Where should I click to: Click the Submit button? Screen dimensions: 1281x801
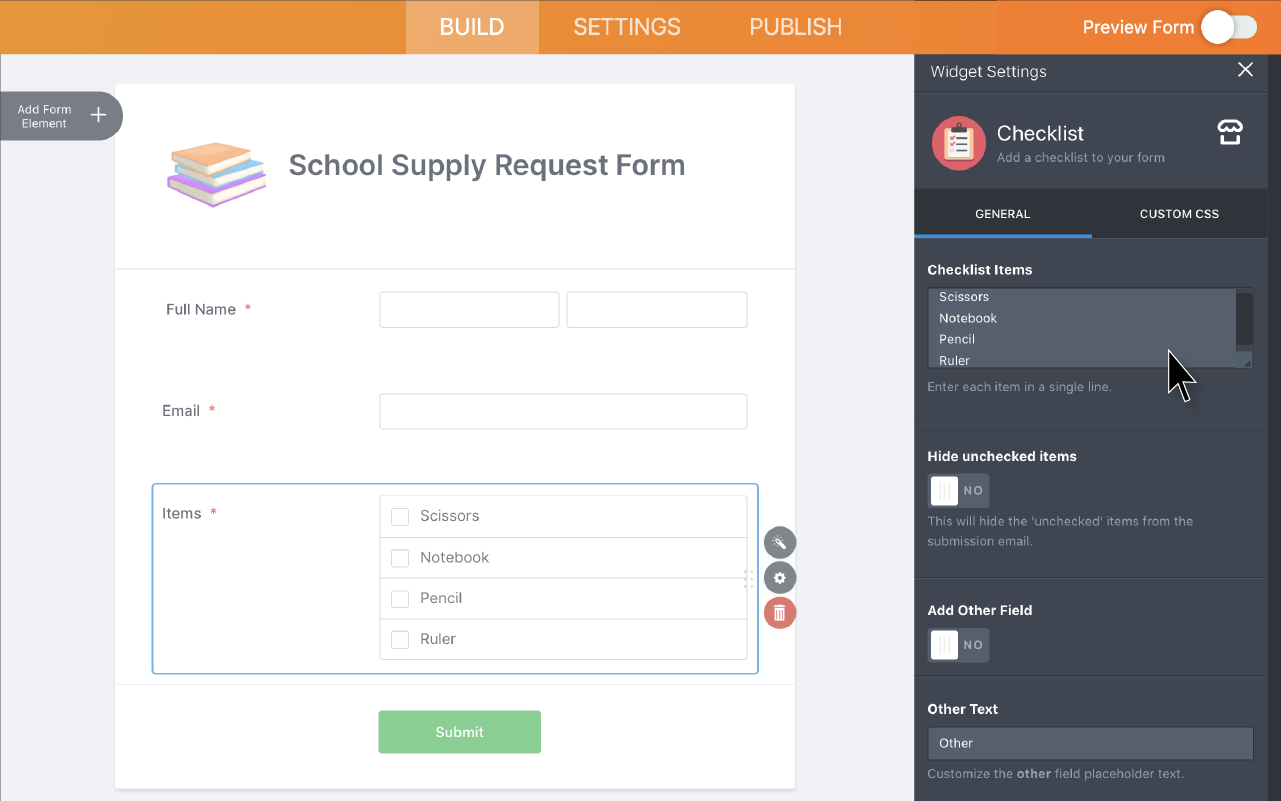(x=459, y=731)
